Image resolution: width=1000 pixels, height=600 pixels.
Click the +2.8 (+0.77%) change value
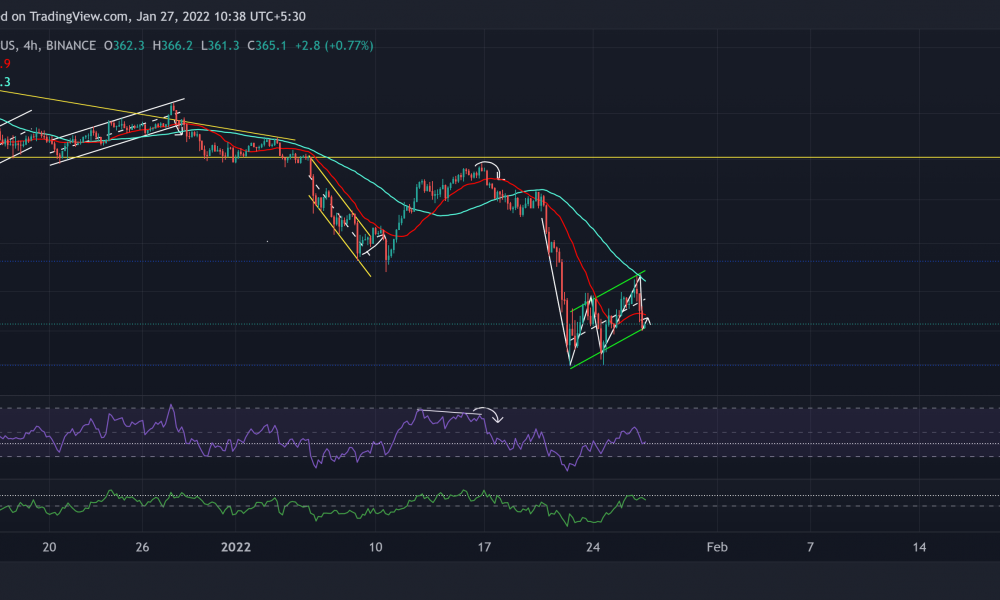(x=334, y=46)
